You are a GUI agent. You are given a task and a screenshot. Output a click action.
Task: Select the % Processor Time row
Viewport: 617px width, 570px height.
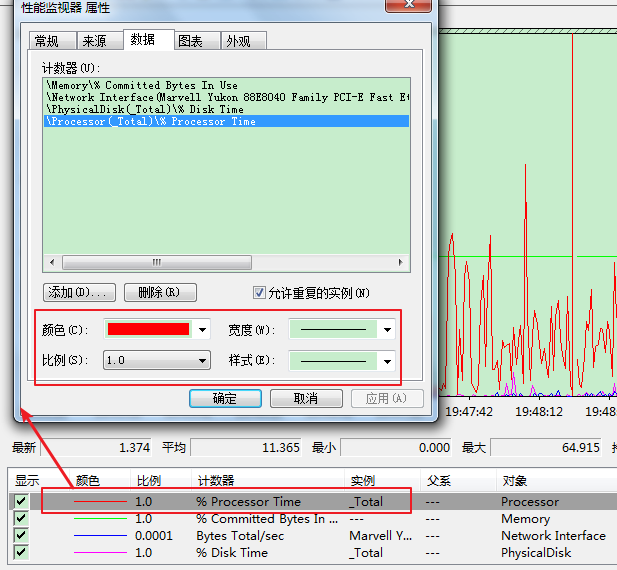tap(313, 502)
